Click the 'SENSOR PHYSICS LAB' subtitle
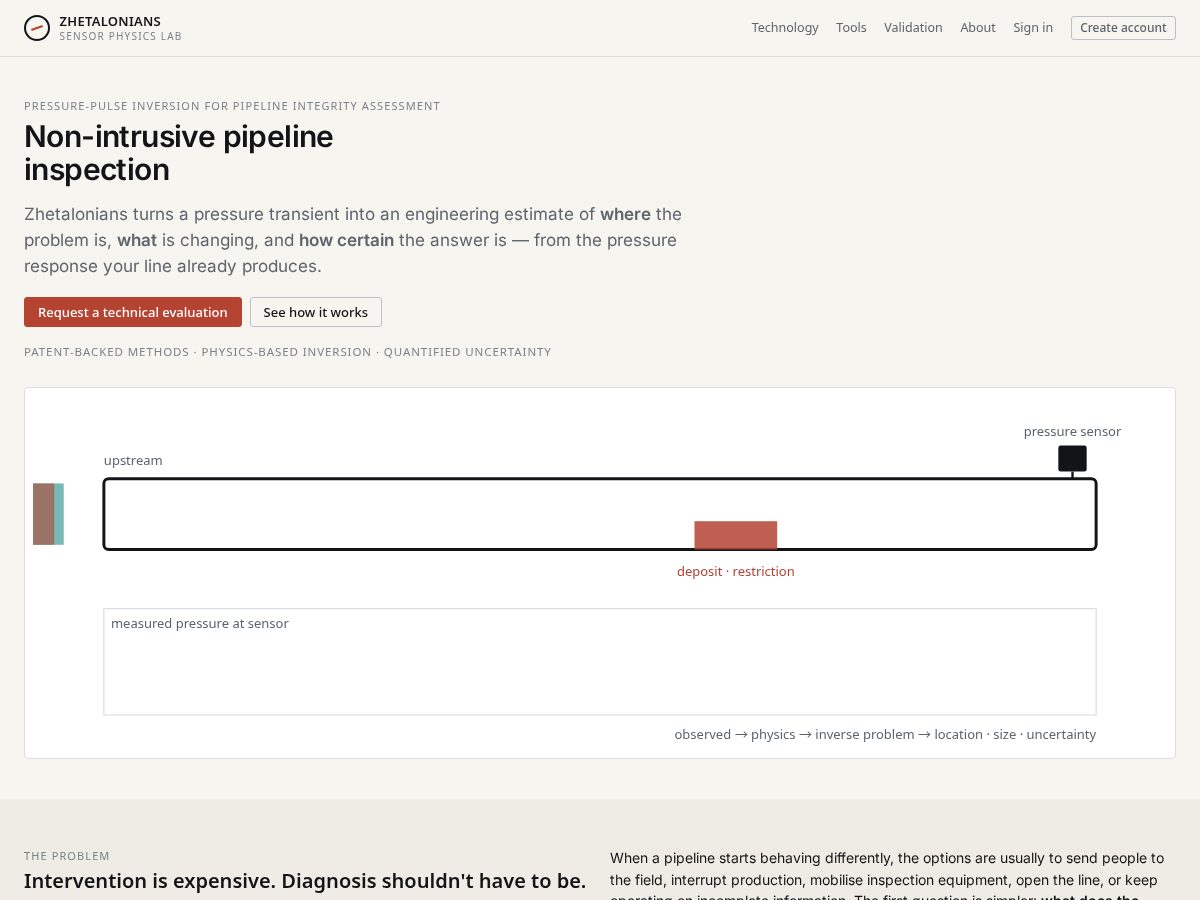Screen dimensions: 1200x900 point(120,36)
